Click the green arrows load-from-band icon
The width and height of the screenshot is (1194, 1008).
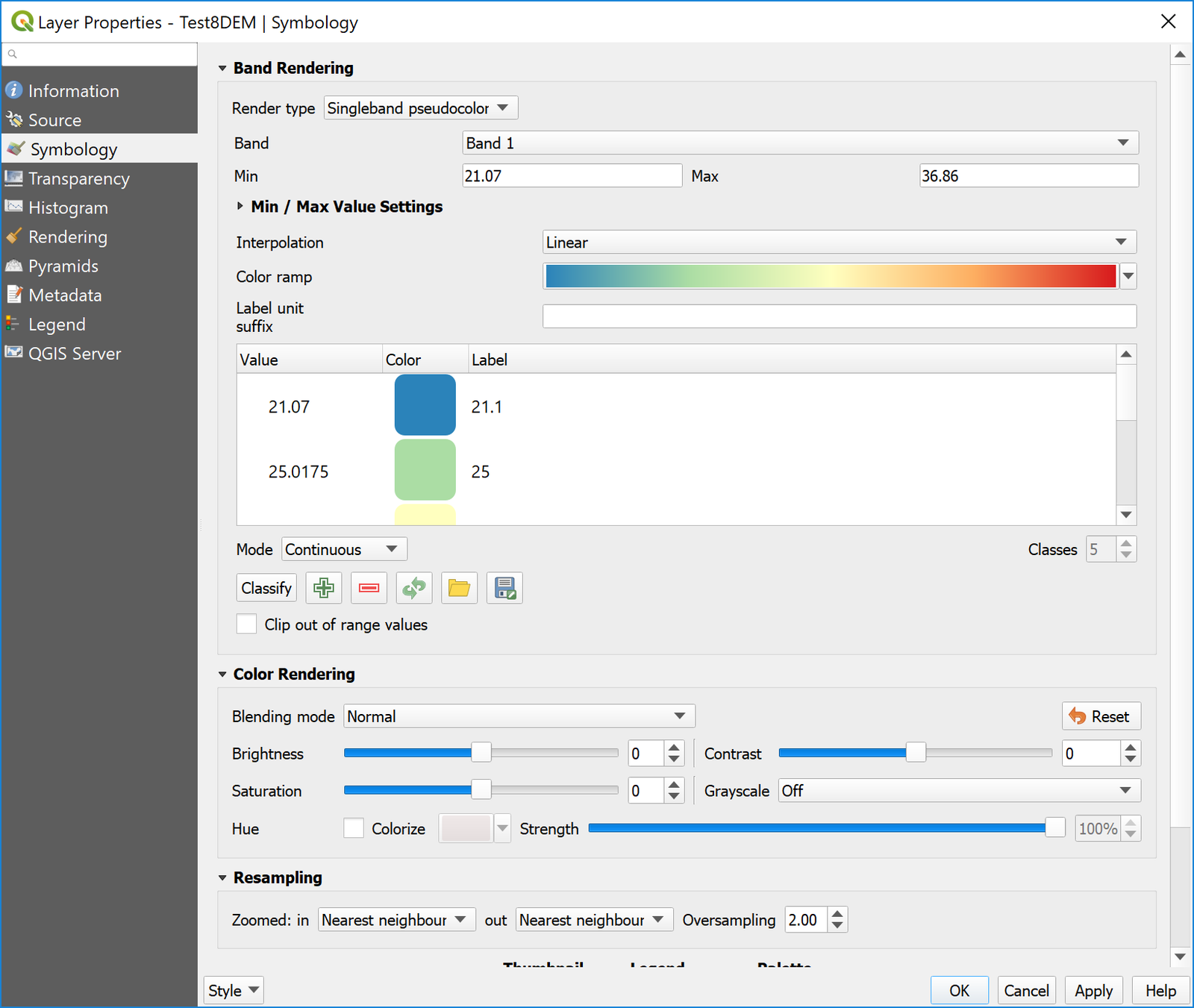(414, 588)
